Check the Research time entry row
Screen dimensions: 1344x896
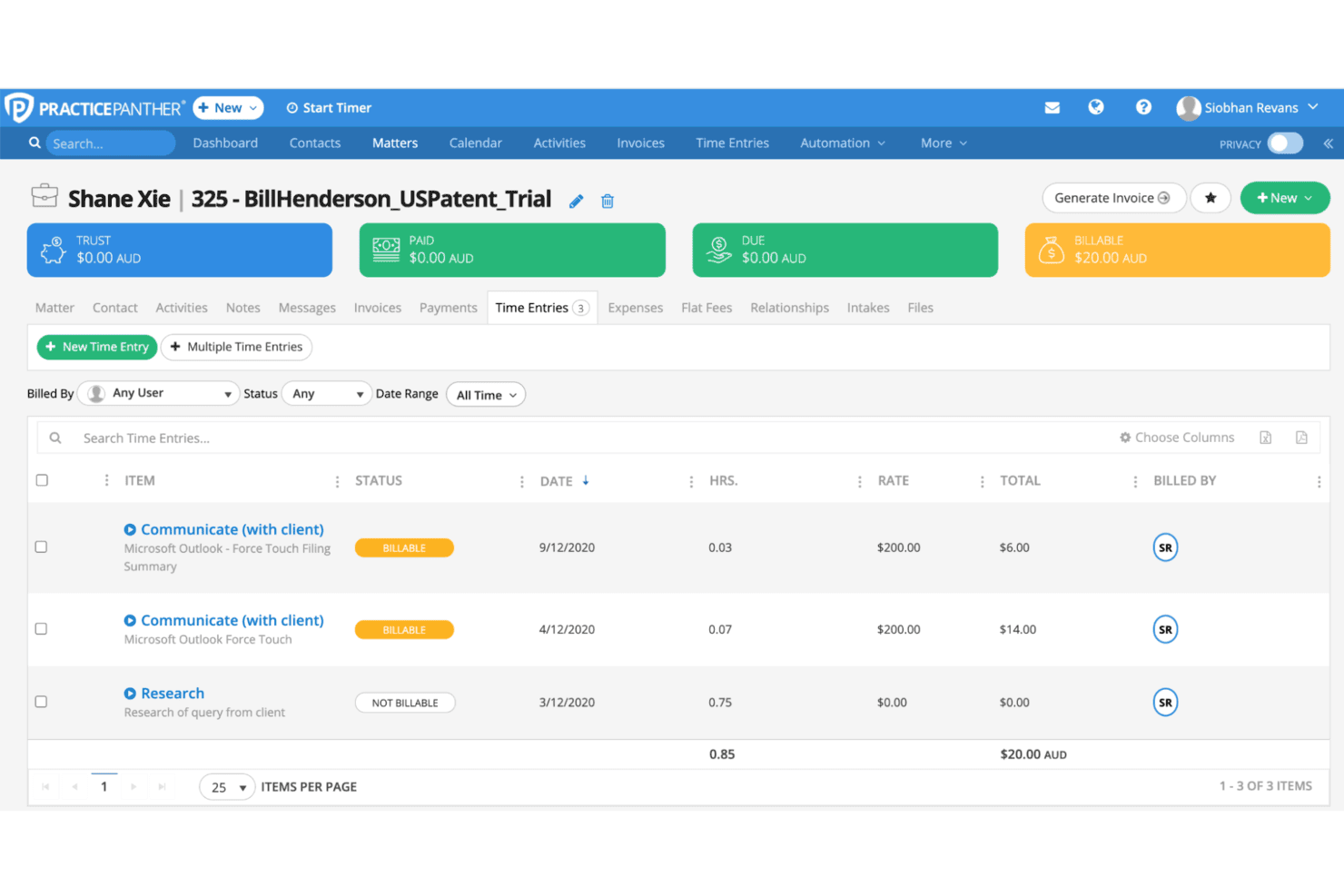click(41, 702)
